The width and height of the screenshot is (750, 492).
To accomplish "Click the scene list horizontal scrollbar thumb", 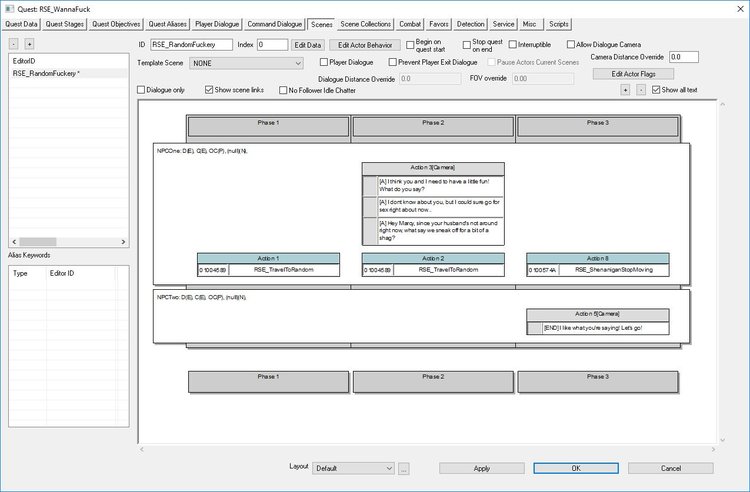I will pyautogui.click(x=38, y=242).
